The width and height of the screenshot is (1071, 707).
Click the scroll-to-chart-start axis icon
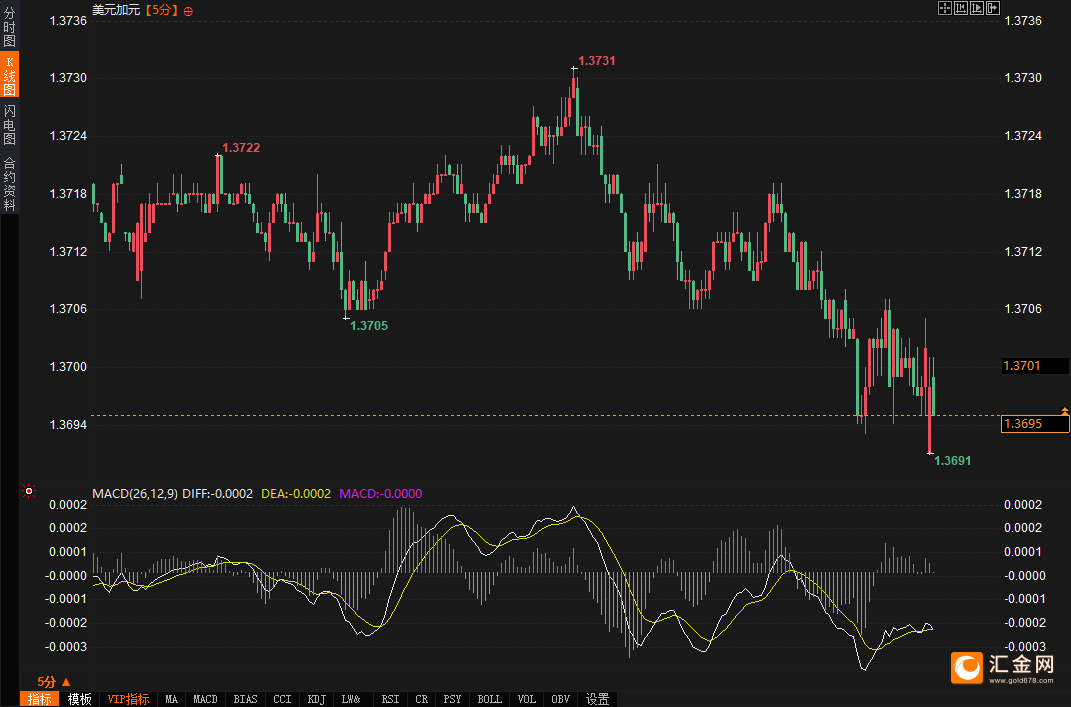coord(961,8)
